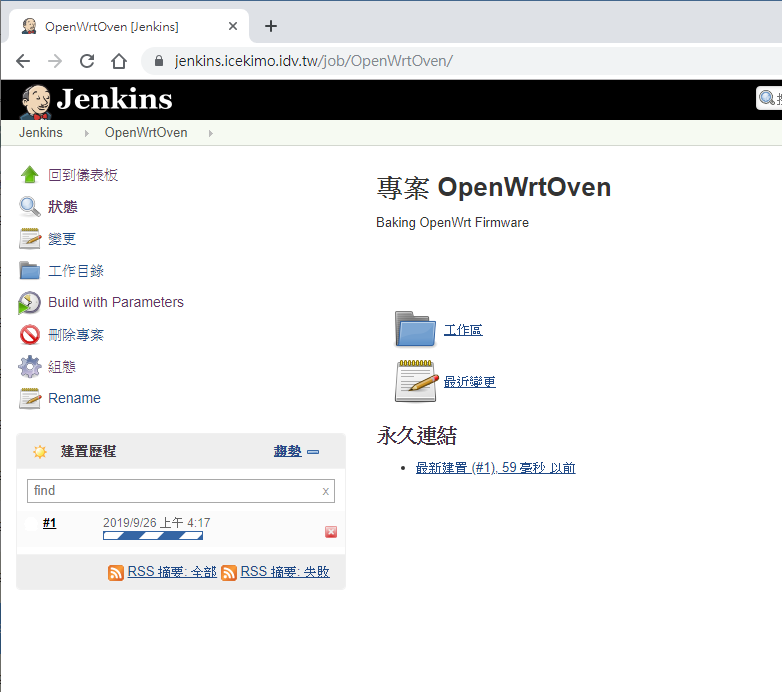Click description Baking OpenWrt Firmware
Image resolution: width=782 pixels, height=692 pixels.
coord(452,222)
